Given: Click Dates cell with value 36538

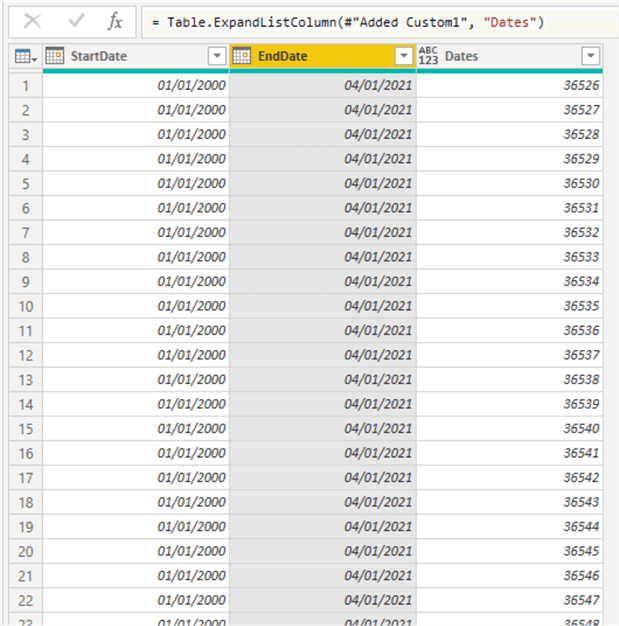Looking at the screenshot, I should [x=510, y=380].
